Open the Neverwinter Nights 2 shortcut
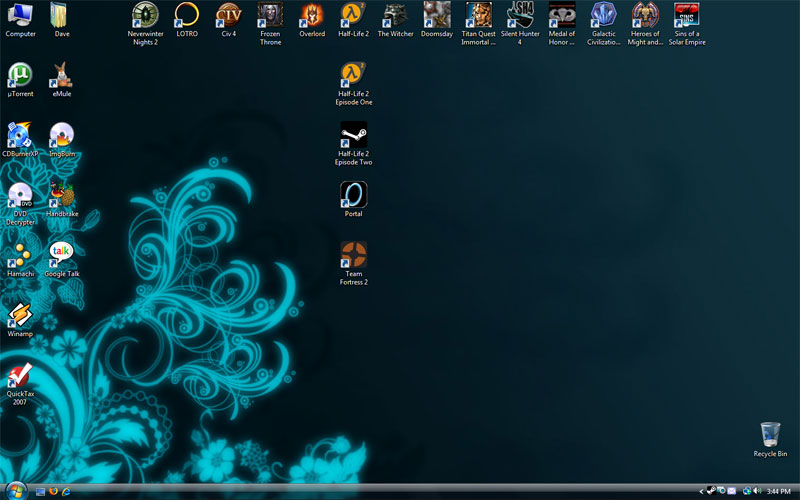Viewport: 800px width, 500px height. tap(145, 15)
